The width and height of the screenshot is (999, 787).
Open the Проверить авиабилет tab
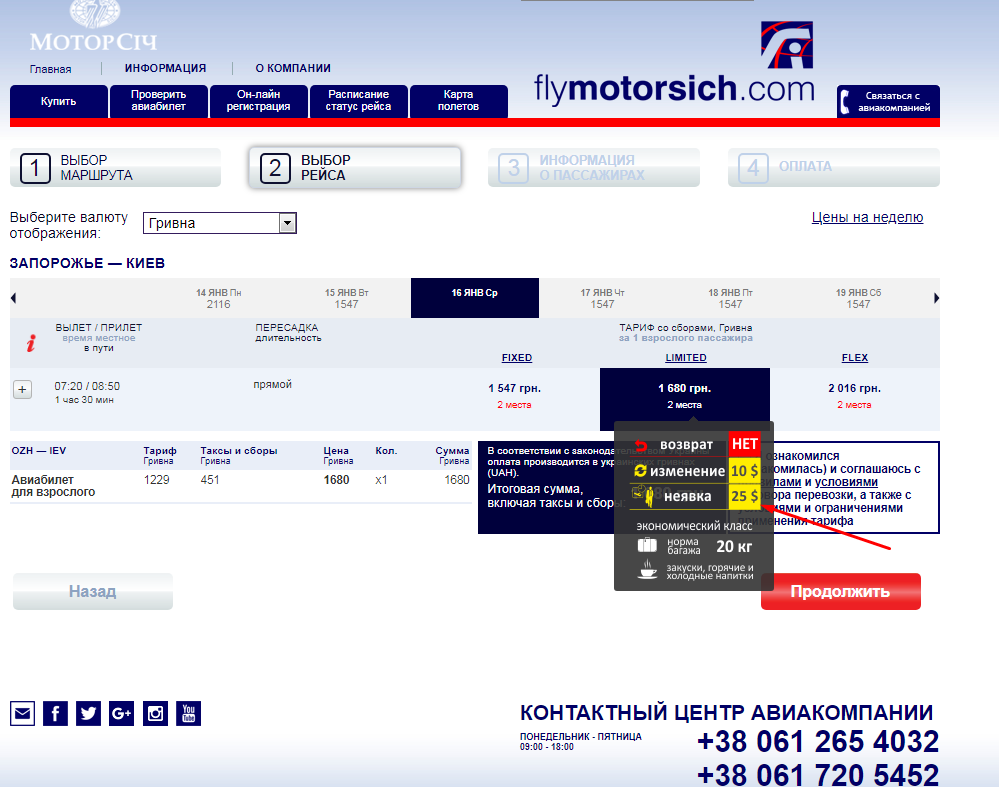[159, 101]
